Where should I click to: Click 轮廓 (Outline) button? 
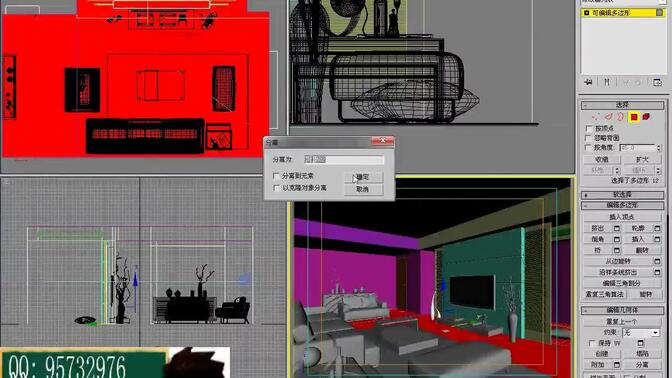(638, 228)
